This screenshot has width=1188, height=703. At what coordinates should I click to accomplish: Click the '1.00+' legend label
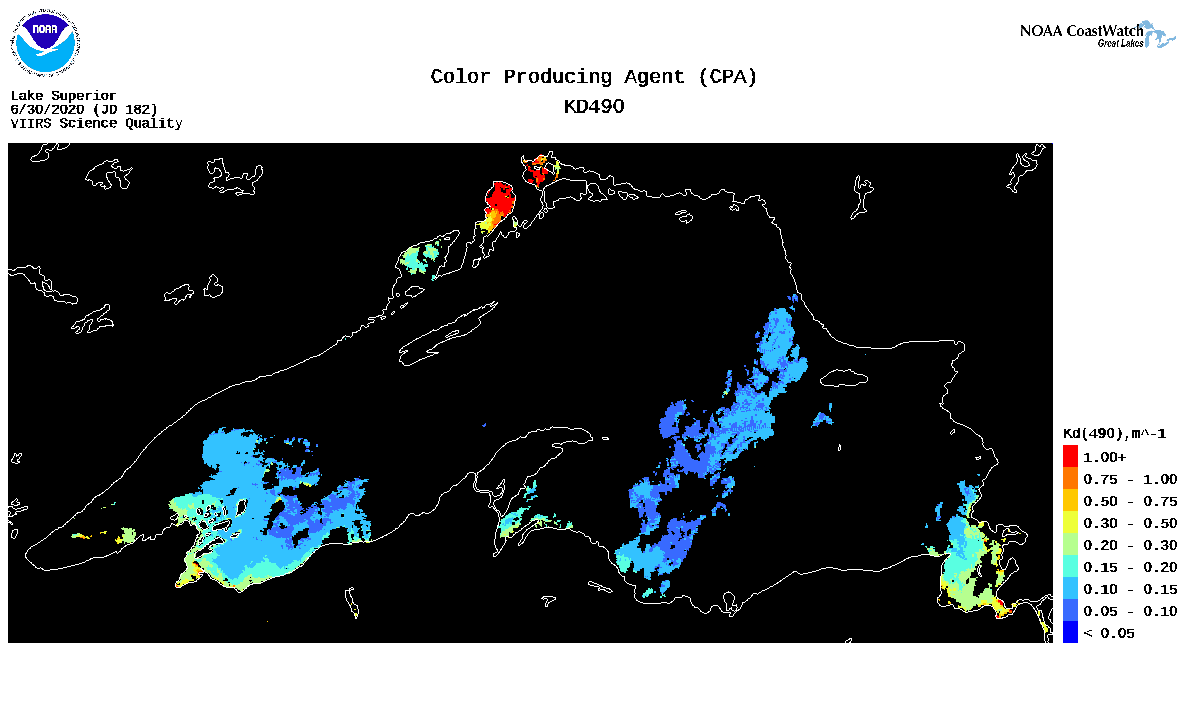coord(1105,458)
